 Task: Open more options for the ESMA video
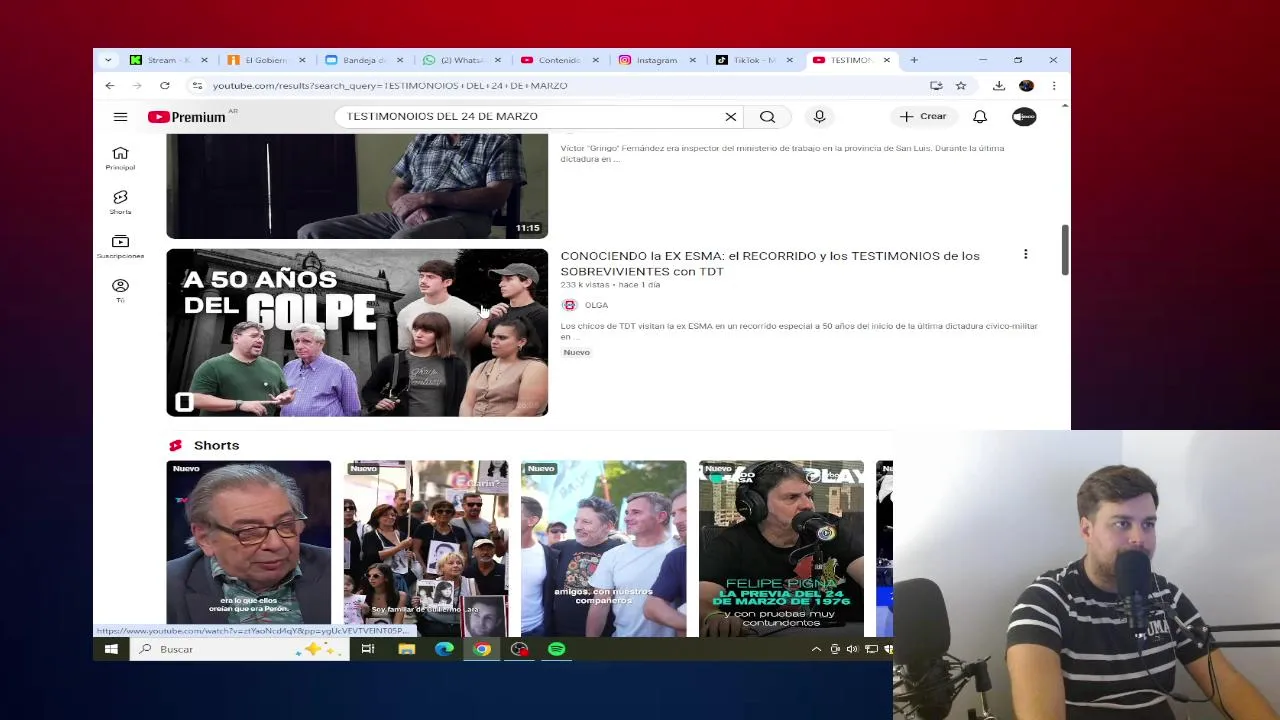point(1025,255)
